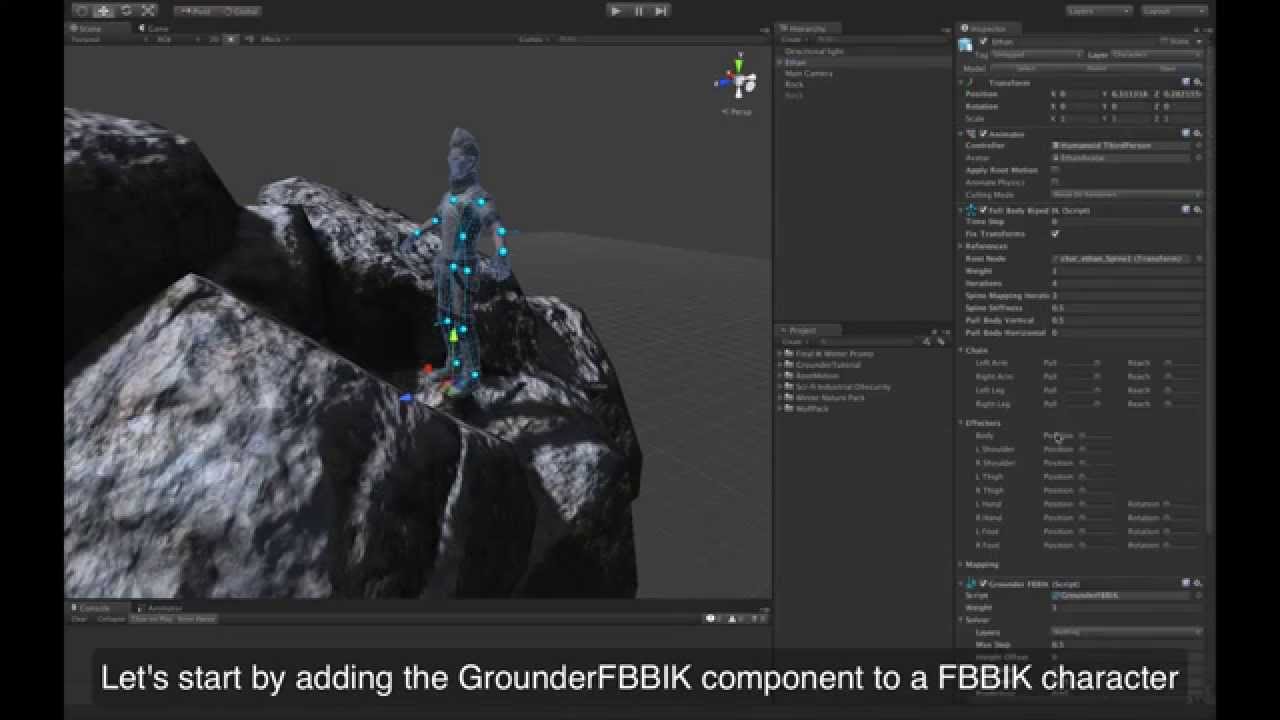The height and width of the screenshot is (720, 1280).
Task: Expand the GrounderTutorial folder in Project
Action: pyautogui.click(x=778, y=364)
